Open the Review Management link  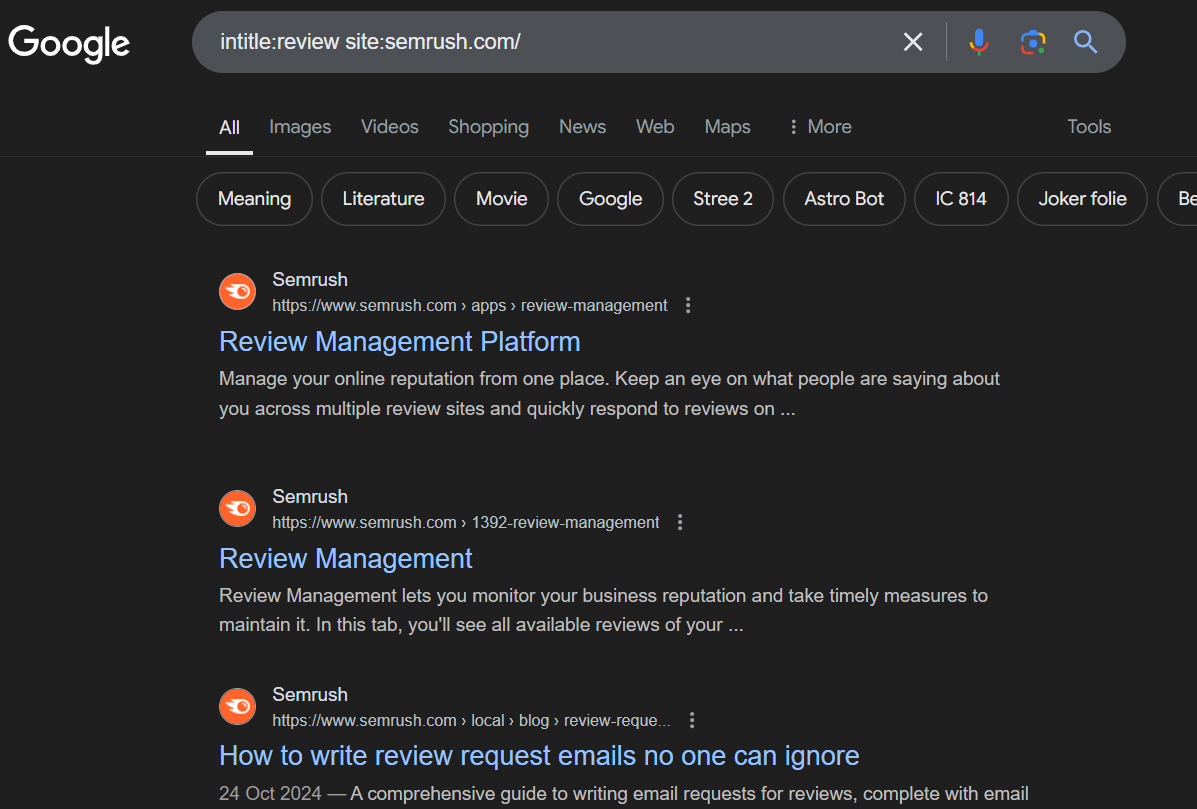pyautogui.click(x=345, y=559)
